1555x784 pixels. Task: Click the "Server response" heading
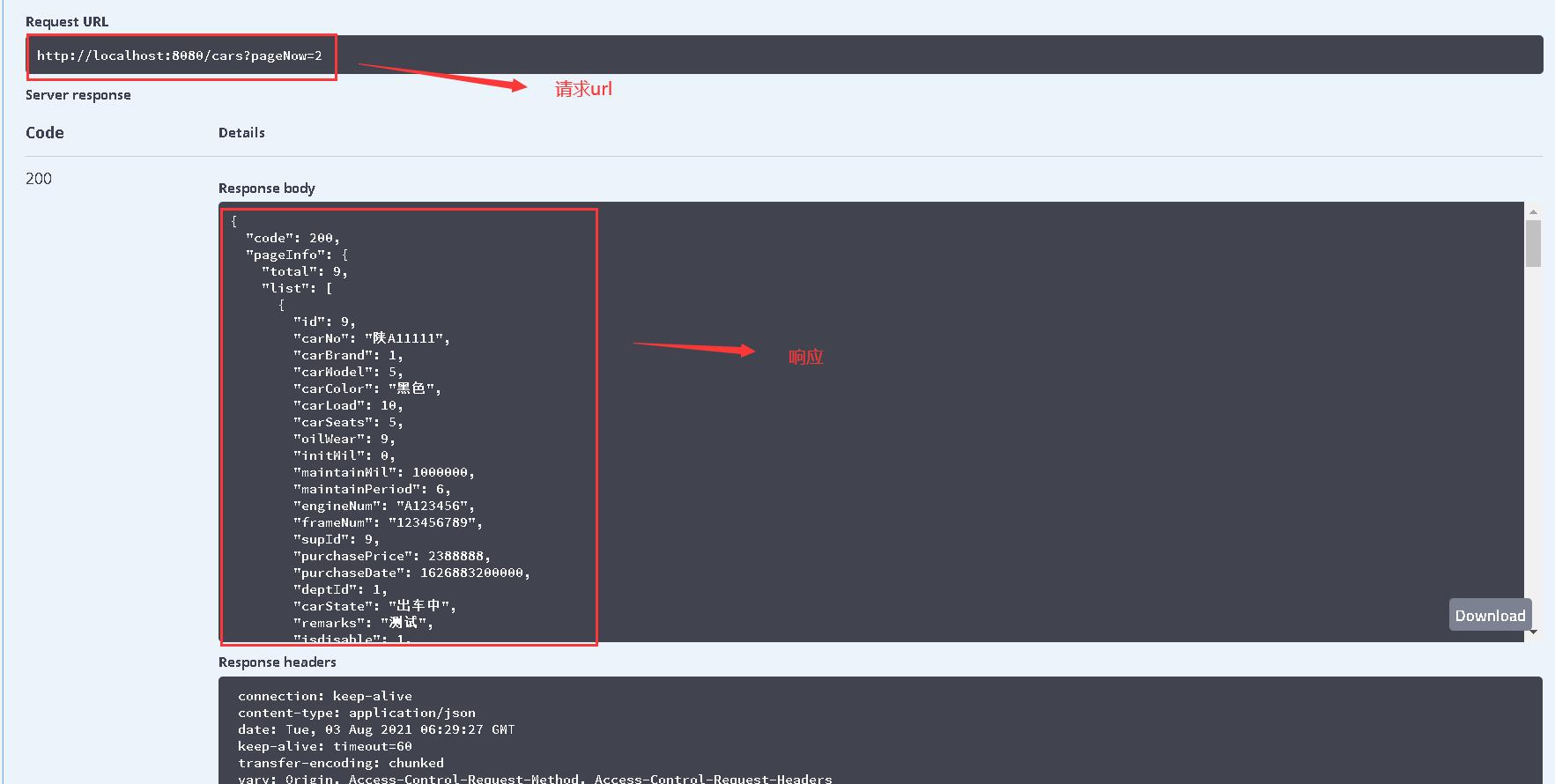[78, 95]
